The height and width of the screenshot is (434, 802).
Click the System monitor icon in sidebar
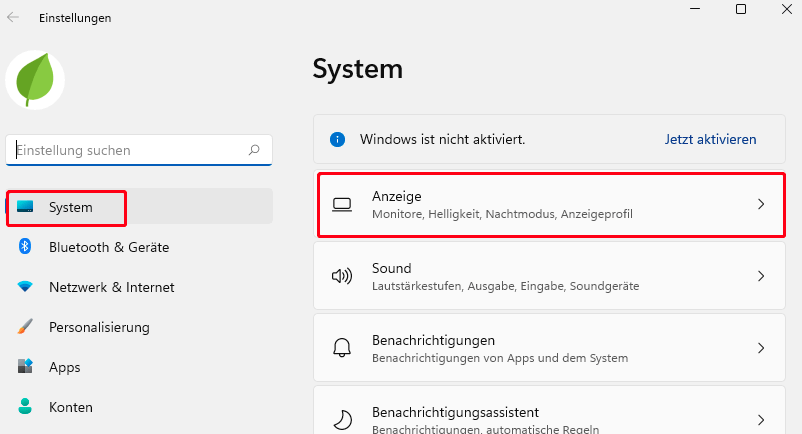pyautogui.click(x=26, y=207)
